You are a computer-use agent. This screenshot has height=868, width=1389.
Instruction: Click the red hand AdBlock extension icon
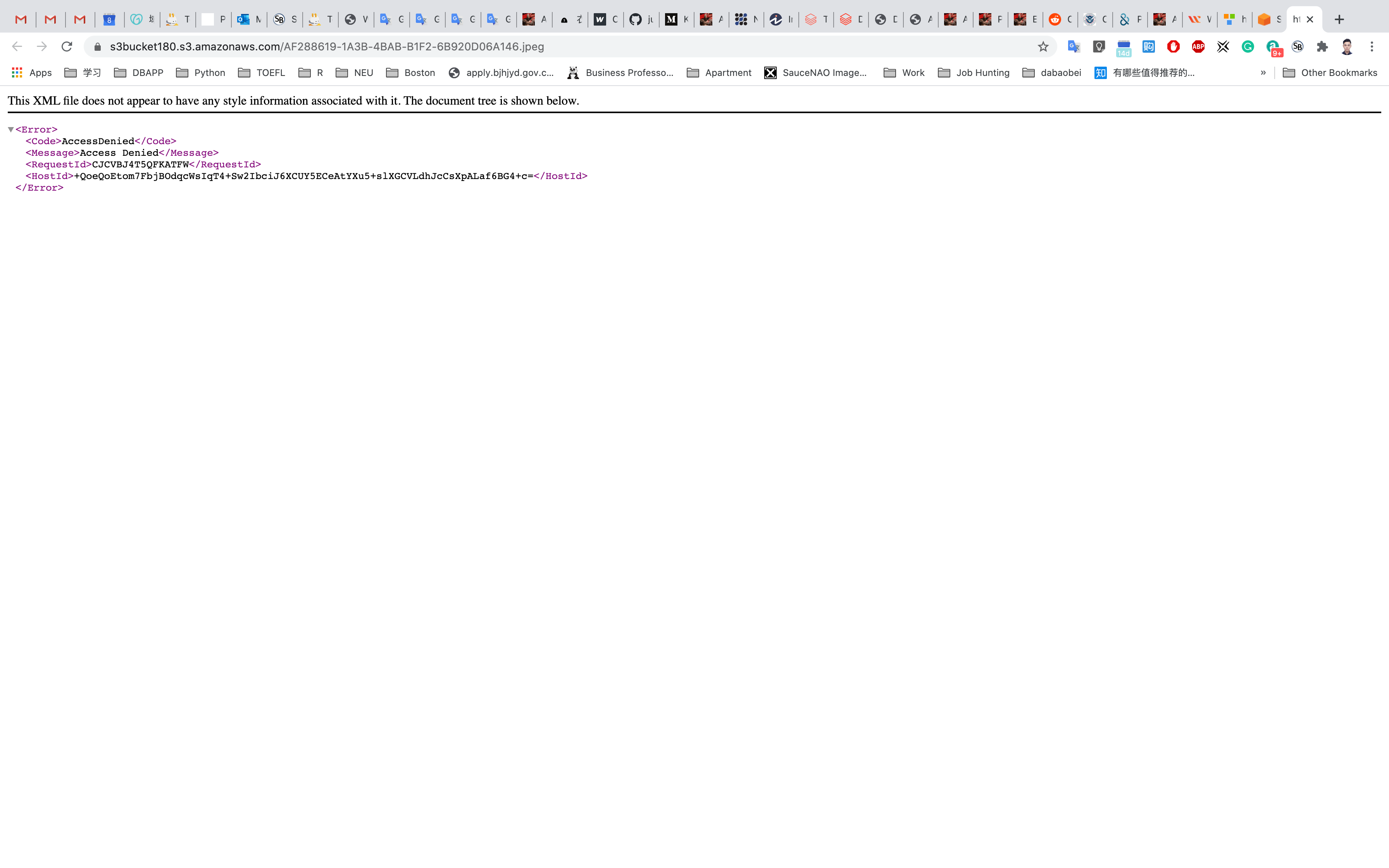1173,46
